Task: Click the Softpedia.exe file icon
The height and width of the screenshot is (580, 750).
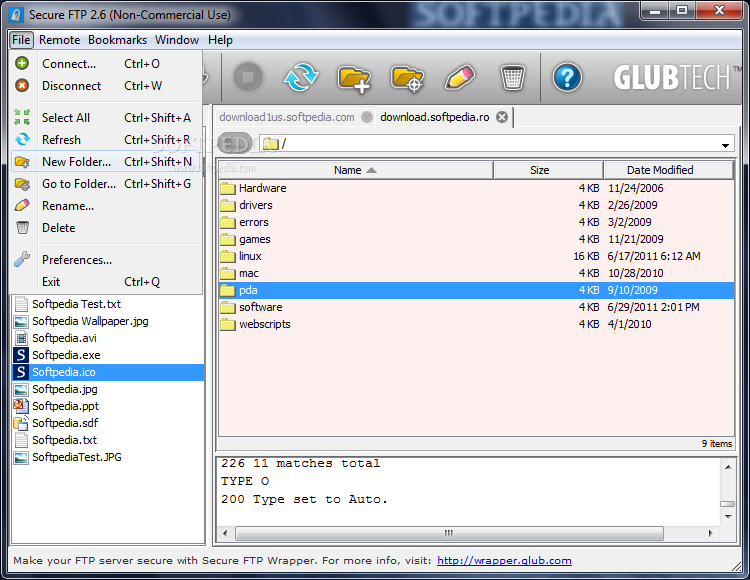Action: click(x=21, y=355)
